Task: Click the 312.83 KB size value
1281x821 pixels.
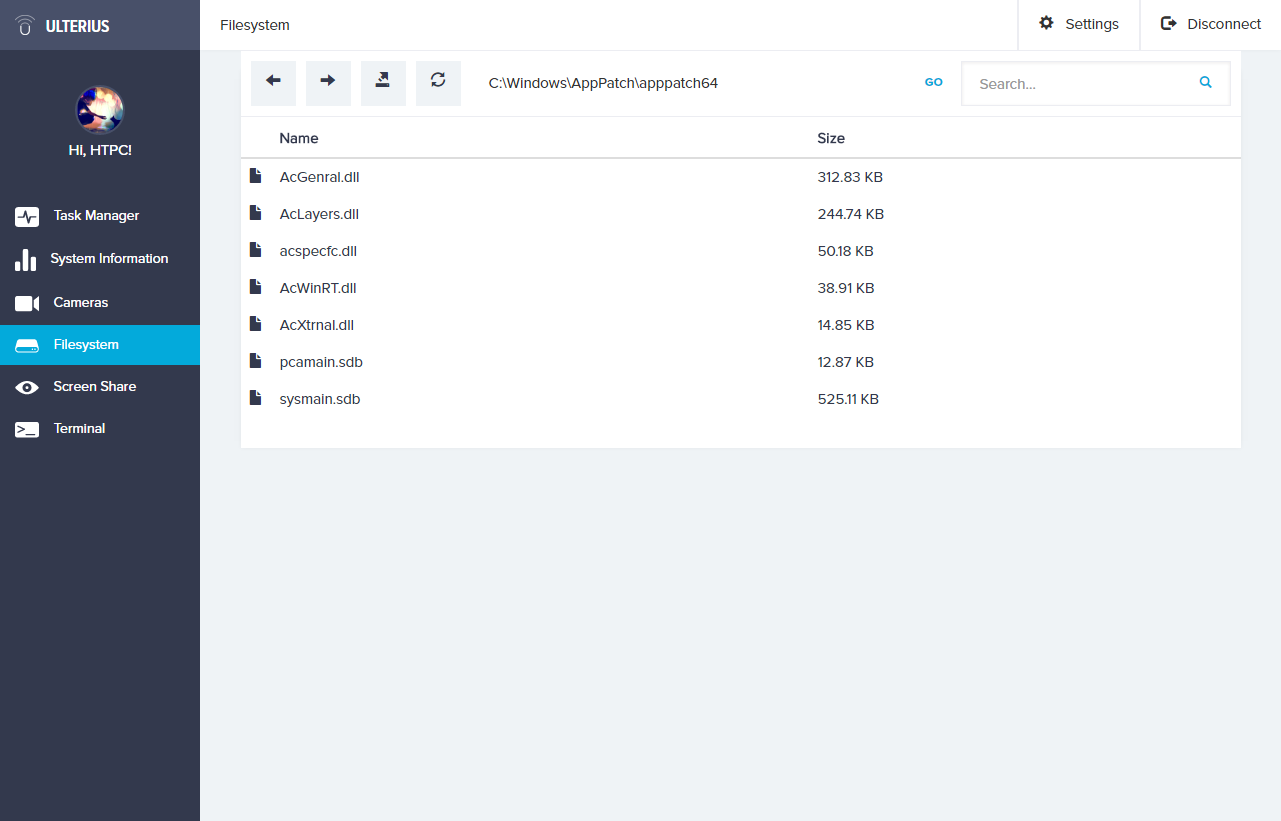Action: click(850, 177)
